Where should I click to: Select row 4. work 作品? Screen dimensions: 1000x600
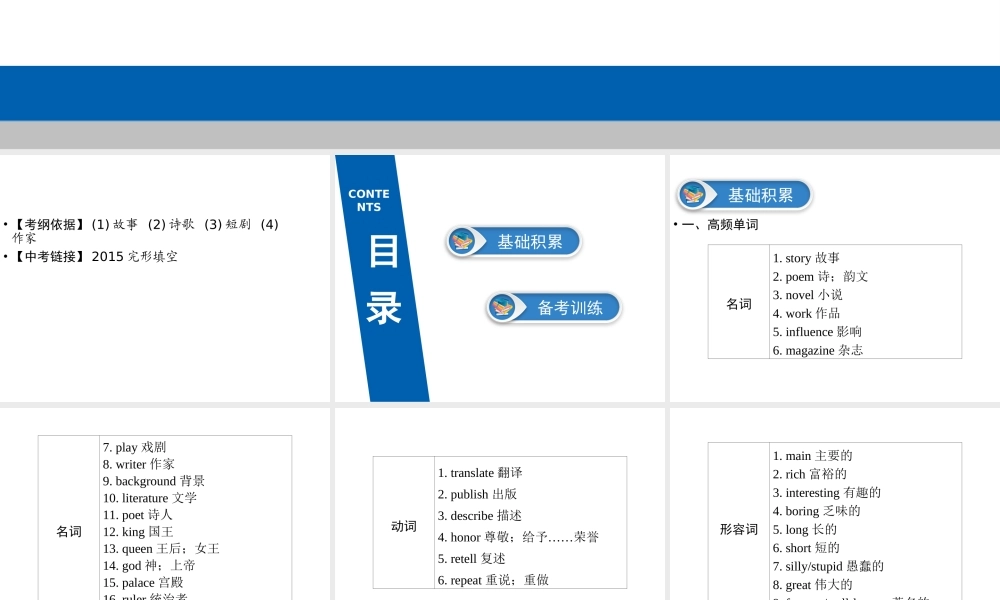806,313
